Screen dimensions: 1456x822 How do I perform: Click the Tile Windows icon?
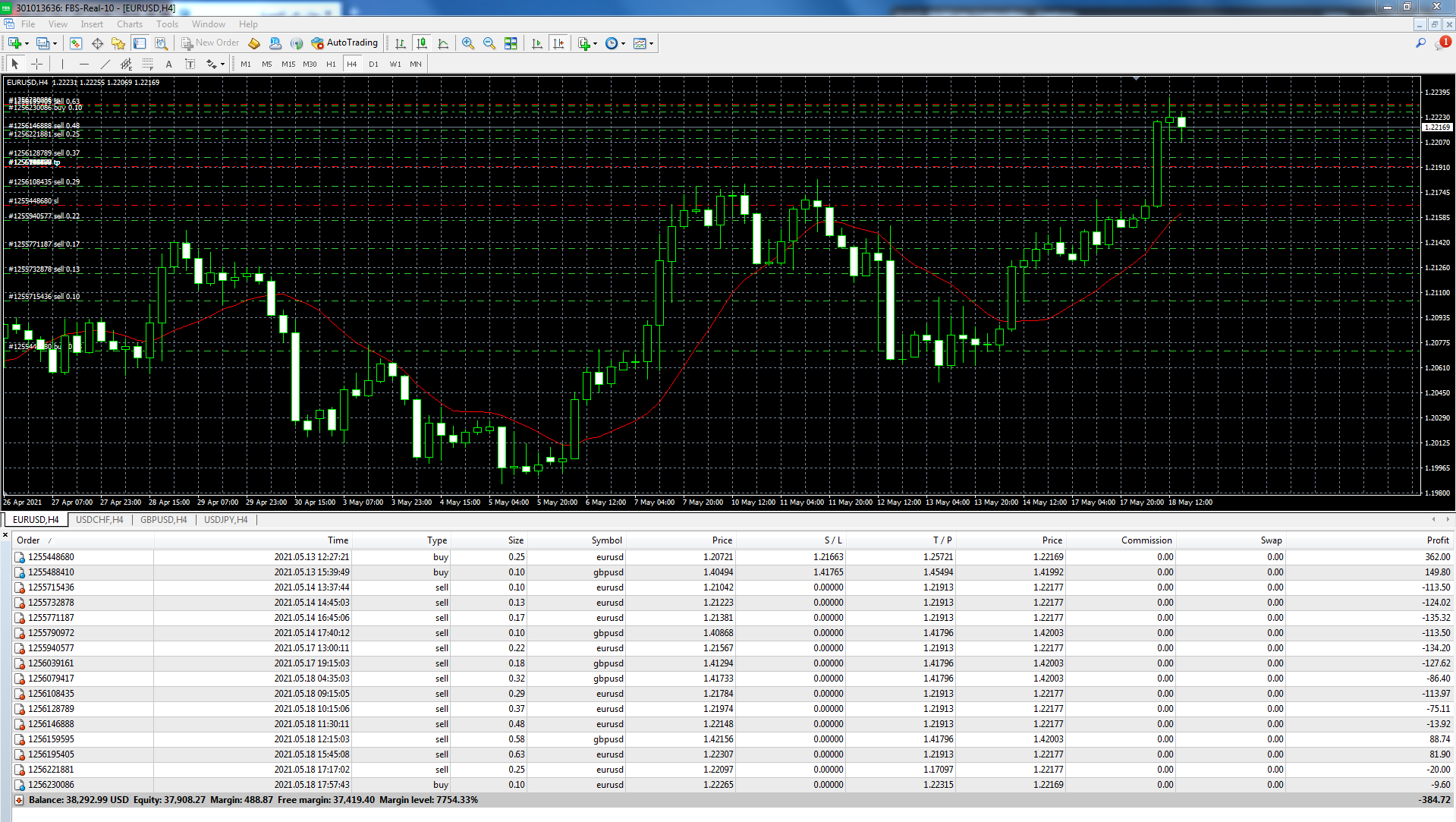[511, 43]
